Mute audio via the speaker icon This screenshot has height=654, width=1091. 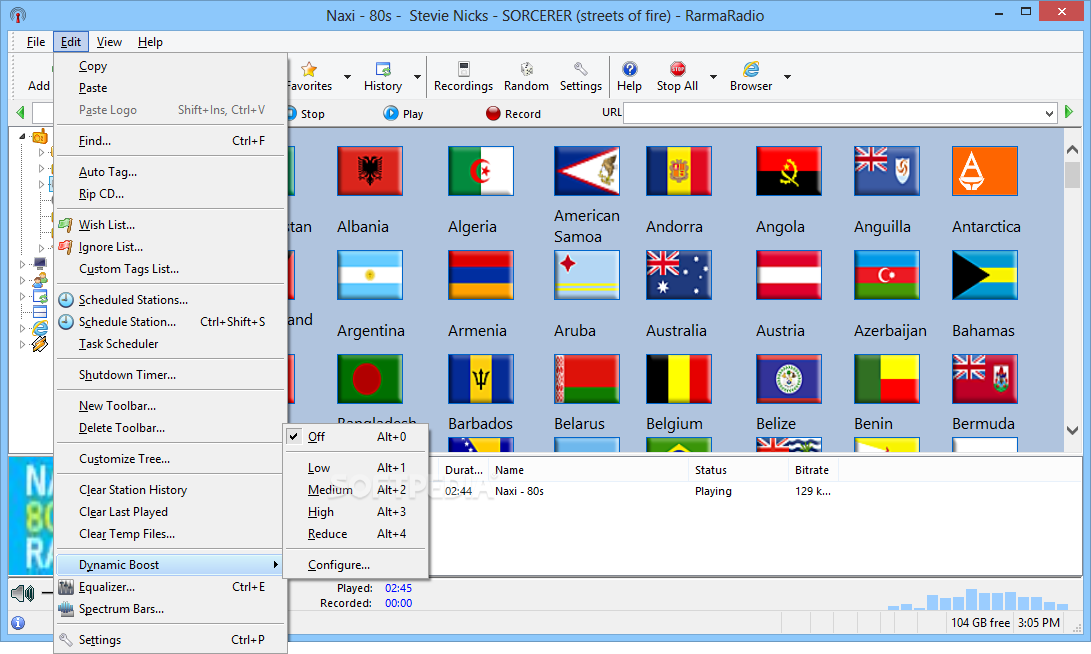tap(23, 593)
